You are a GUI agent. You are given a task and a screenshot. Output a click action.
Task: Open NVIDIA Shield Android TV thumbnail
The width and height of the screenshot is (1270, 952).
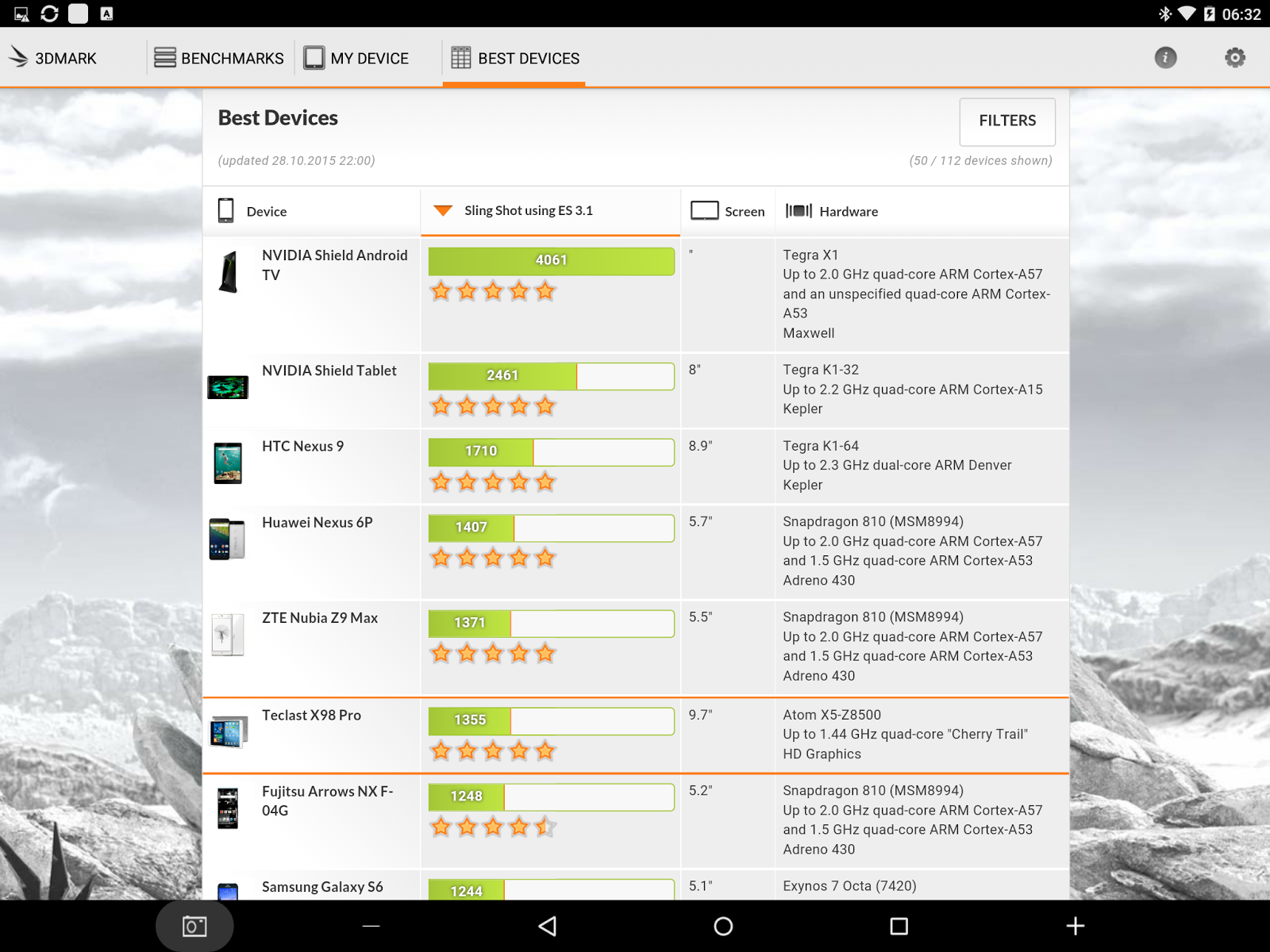pos(229,272)
